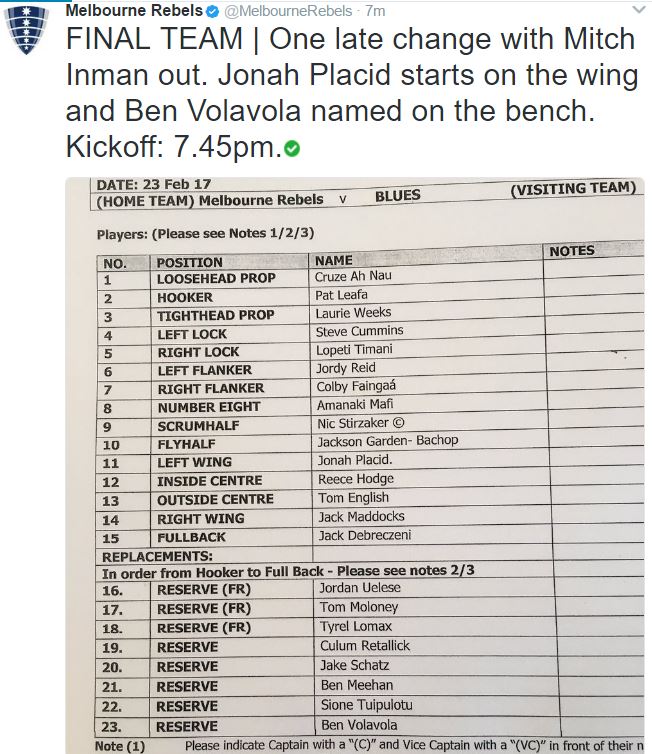The height and width of the screenshot is (754, 652).
Task: Click the REPLACEMENTS heading in the photo
Action: pos(157,556)
